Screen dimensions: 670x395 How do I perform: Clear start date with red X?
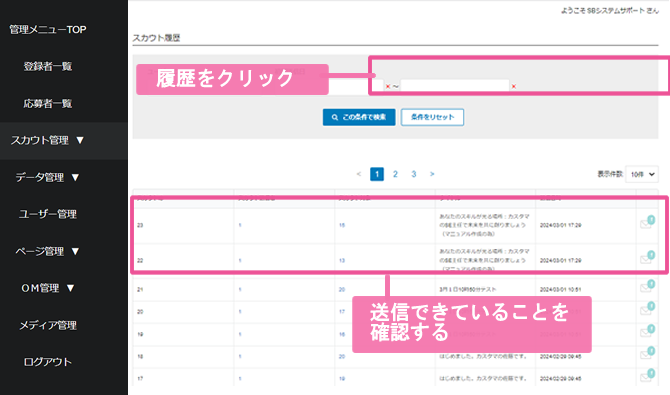coord(388,86)
